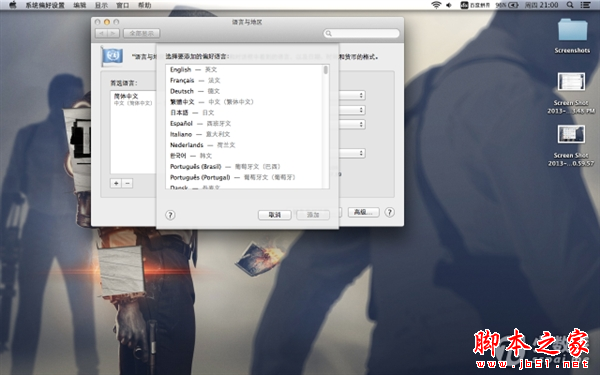Open the third dropdown on right panel

[352, 124]
